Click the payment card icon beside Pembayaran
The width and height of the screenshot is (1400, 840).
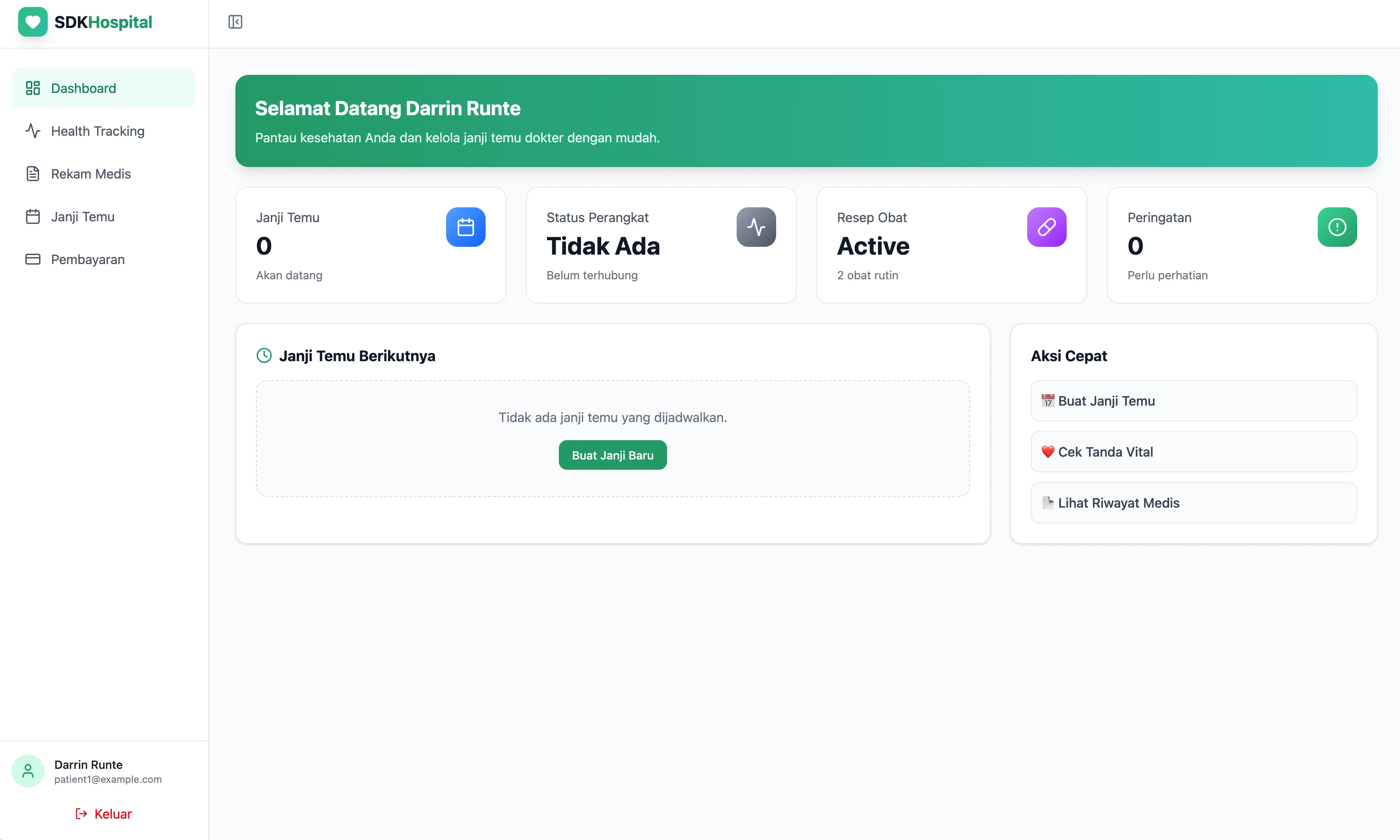32,259
